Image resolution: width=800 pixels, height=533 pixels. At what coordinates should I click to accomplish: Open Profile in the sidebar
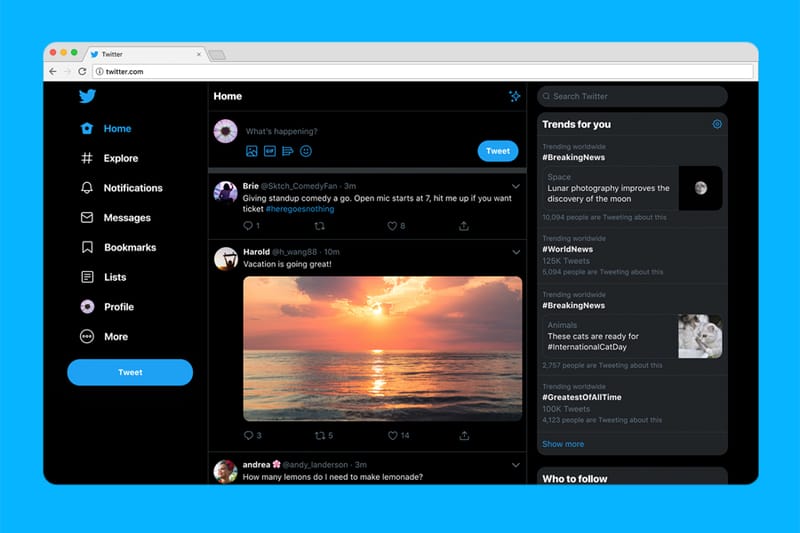coord(107,307)
